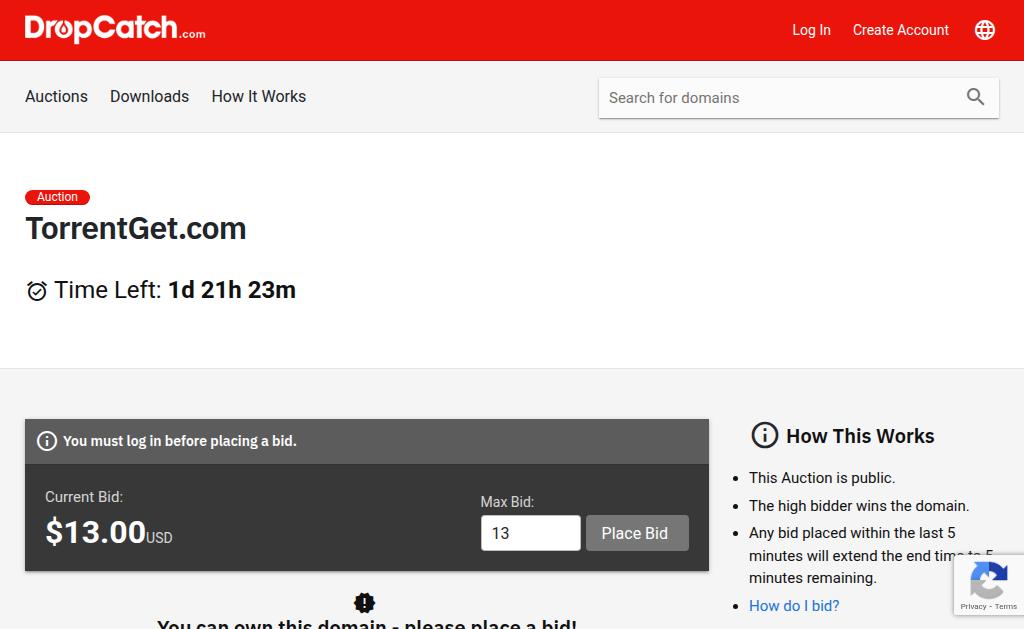Screen dimensions: 1024x629
Task: Click the exclamation badge above the bid prompt
Action: [x=364, y=602]
